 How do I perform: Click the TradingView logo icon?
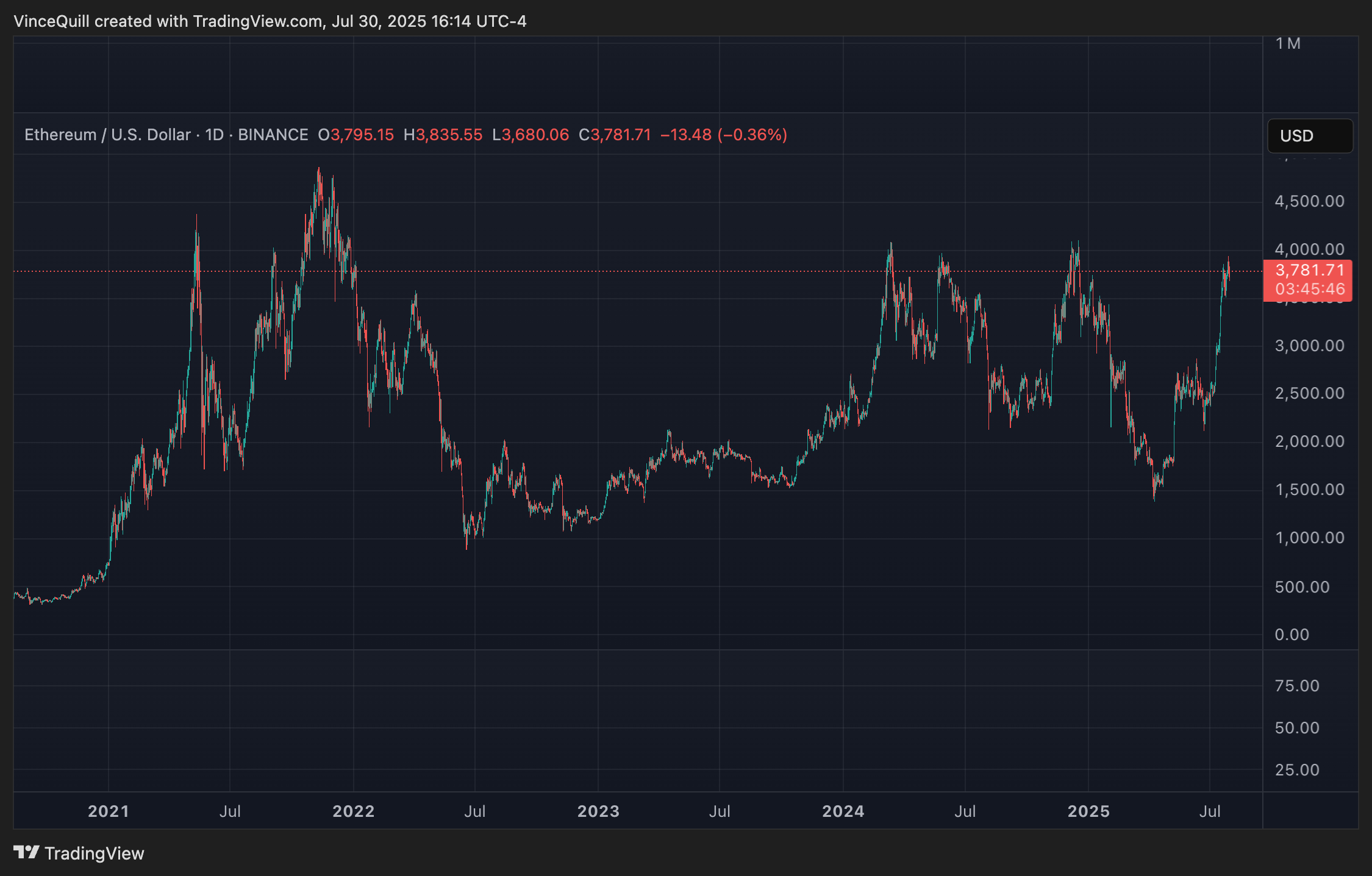pyautogui.click(x=26, y=852)
